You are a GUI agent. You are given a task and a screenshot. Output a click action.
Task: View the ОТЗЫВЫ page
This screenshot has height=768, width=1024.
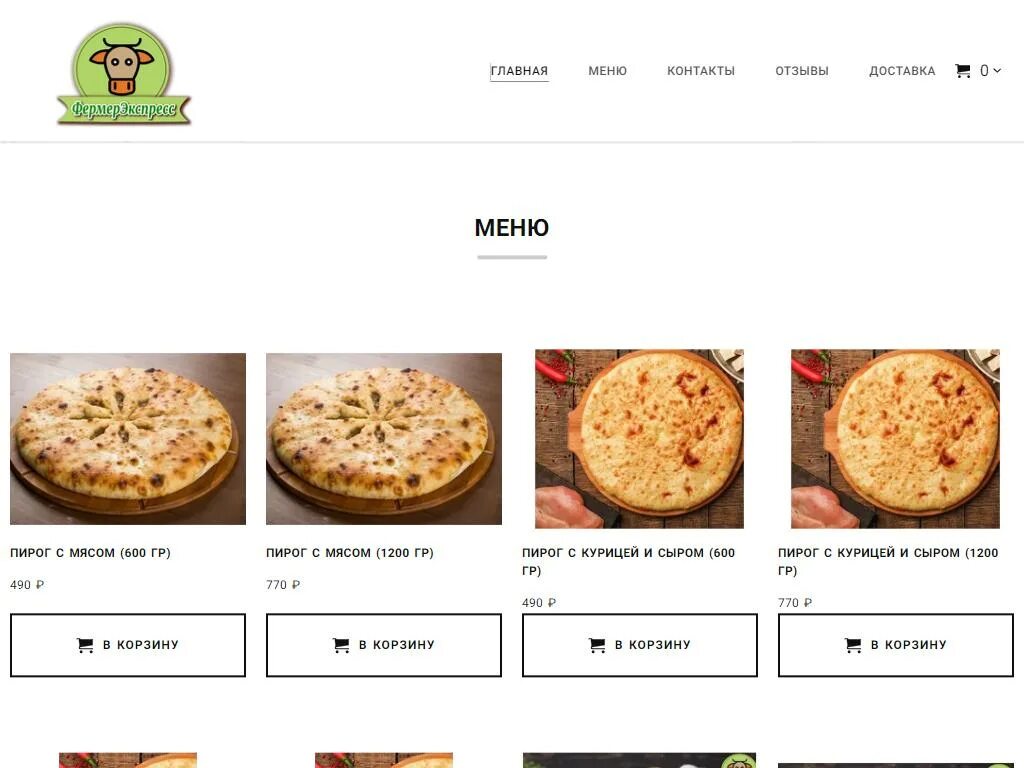point(802,71)
